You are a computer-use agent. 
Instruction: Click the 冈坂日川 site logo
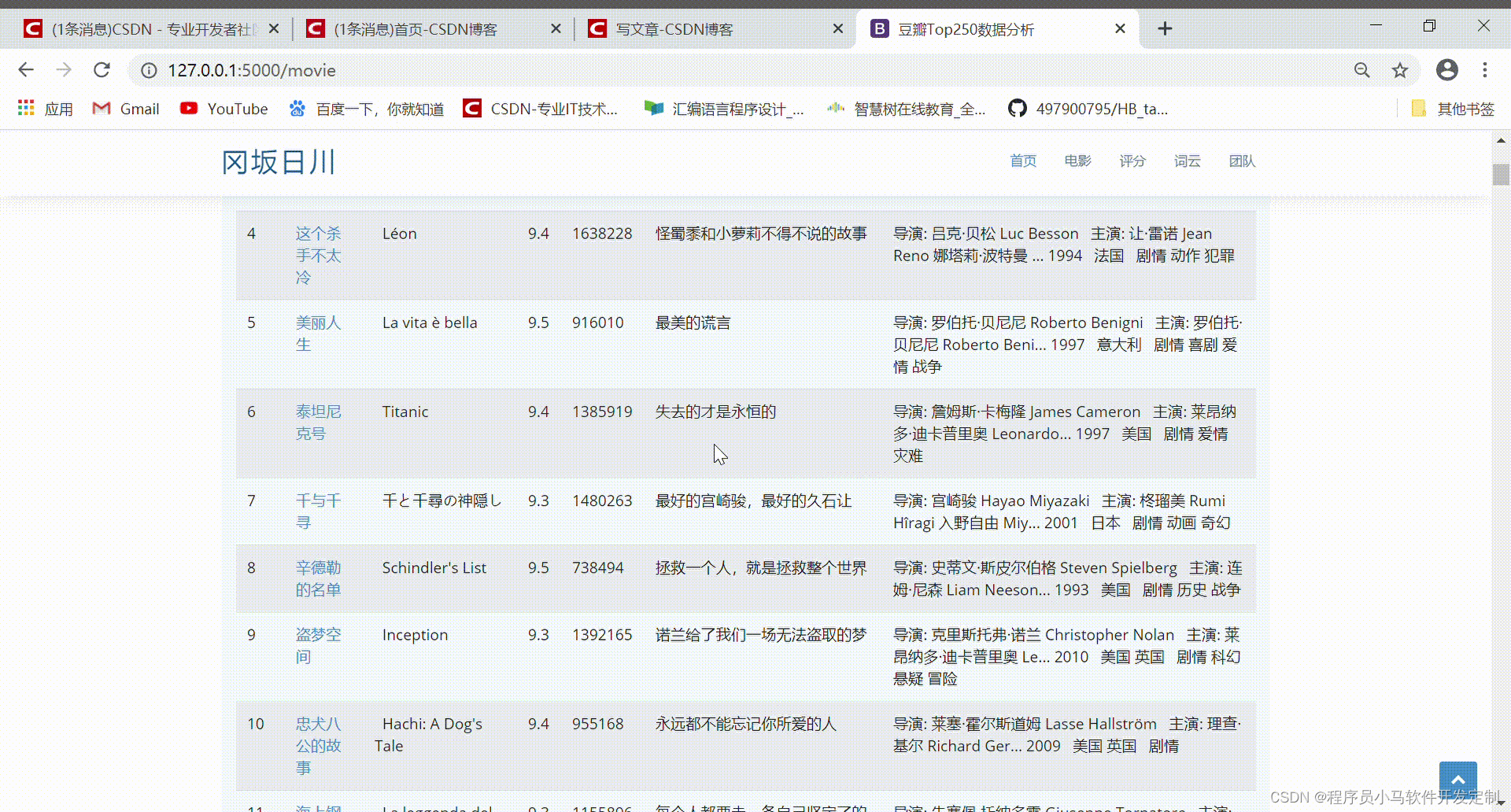(x=279, y=162)
